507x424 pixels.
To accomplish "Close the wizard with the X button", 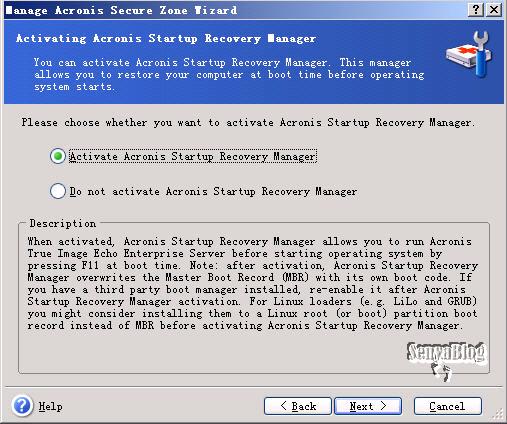I will tap(494, 10).
